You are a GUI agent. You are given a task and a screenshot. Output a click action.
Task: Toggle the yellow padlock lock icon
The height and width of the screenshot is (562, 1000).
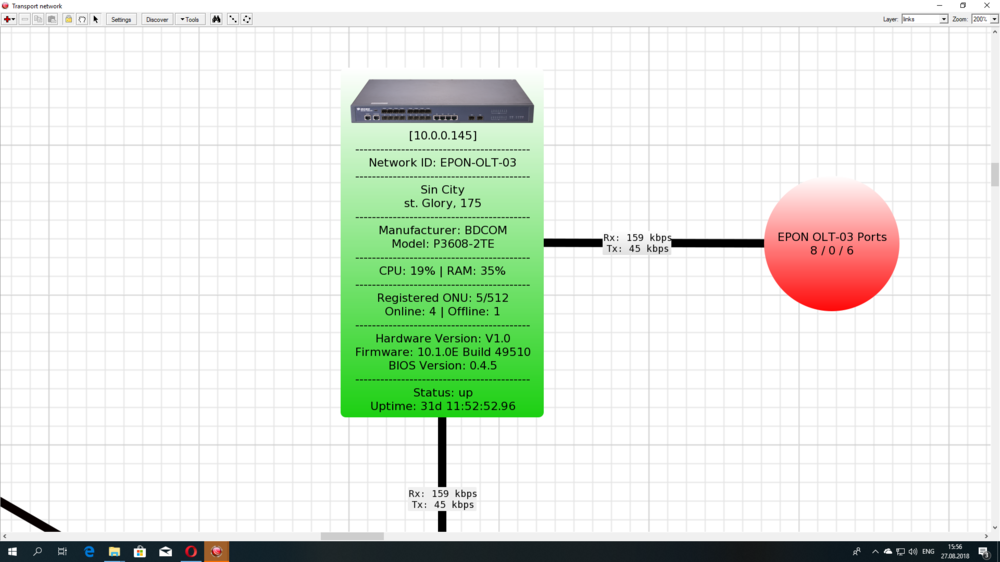pyautogui.click(x=68, y=19)
